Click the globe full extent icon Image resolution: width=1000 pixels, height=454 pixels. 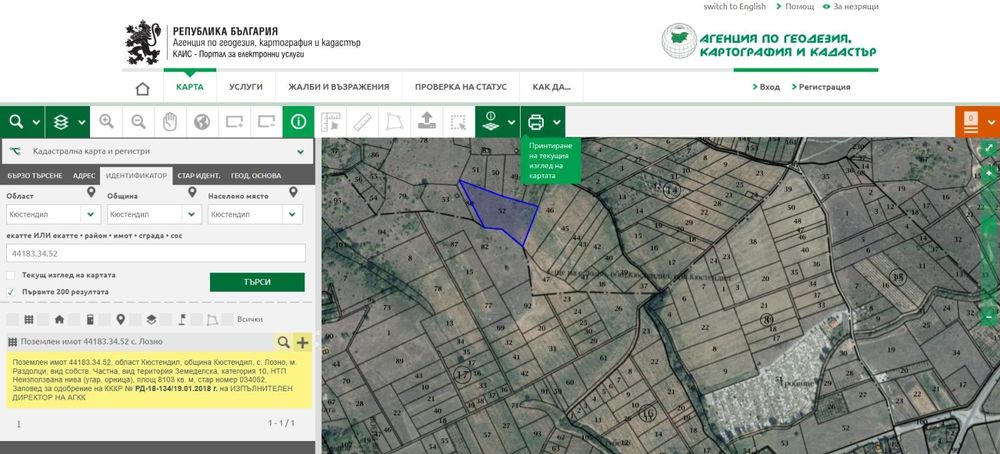(x=202, y=122)
